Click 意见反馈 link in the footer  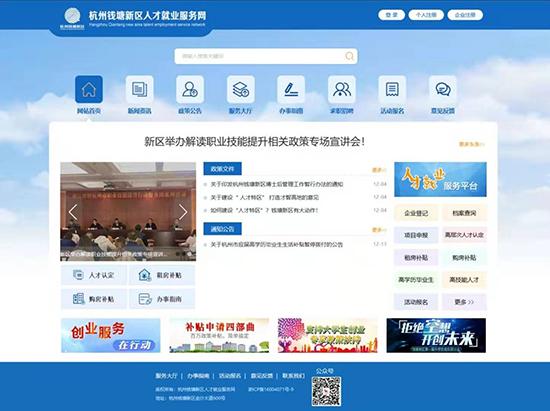(262, 376)
